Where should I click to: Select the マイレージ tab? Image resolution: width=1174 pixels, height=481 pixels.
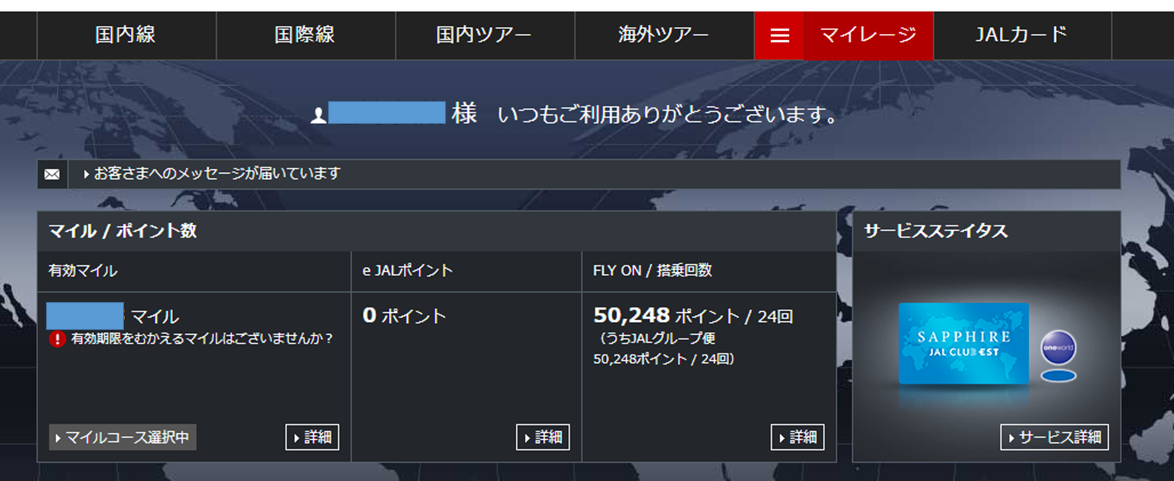pyautogui.click(x=869, y=35)
